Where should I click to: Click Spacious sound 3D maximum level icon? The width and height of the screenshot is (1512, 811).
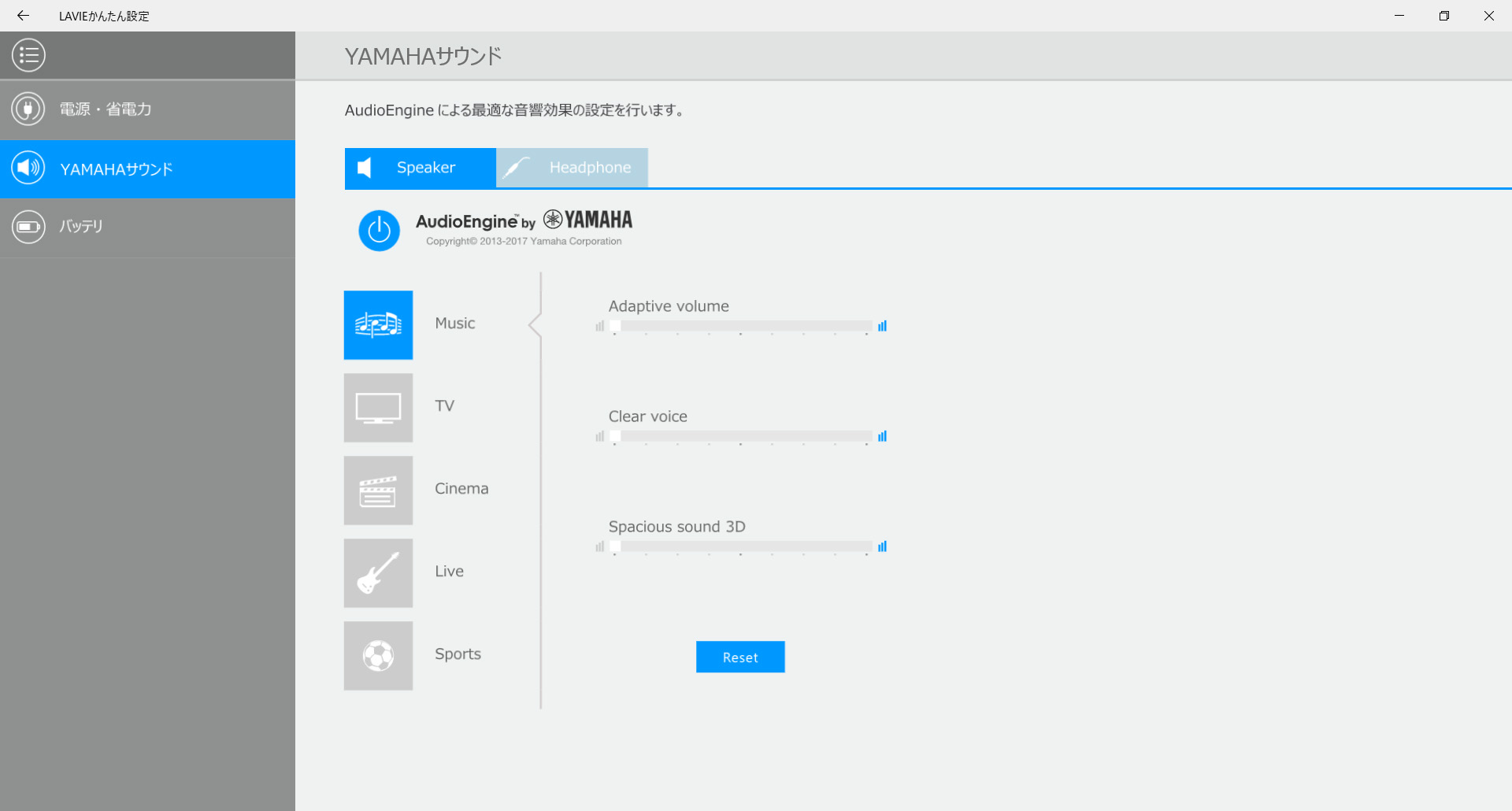click(883, 546)
